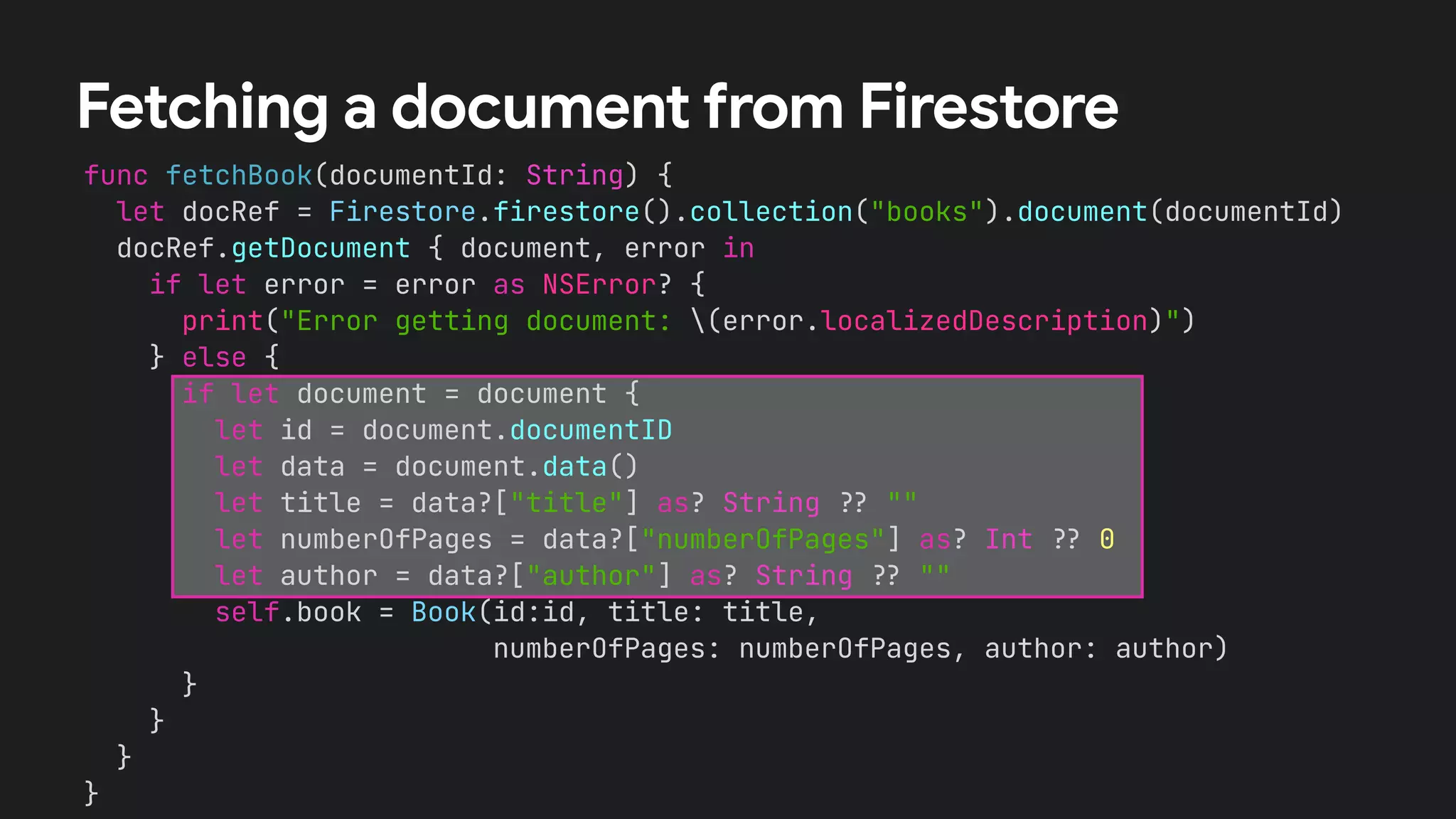This screenshot has width=1456, height=819.
Task: Click the 'Book(' initializer name
Action: click(451, 613)
